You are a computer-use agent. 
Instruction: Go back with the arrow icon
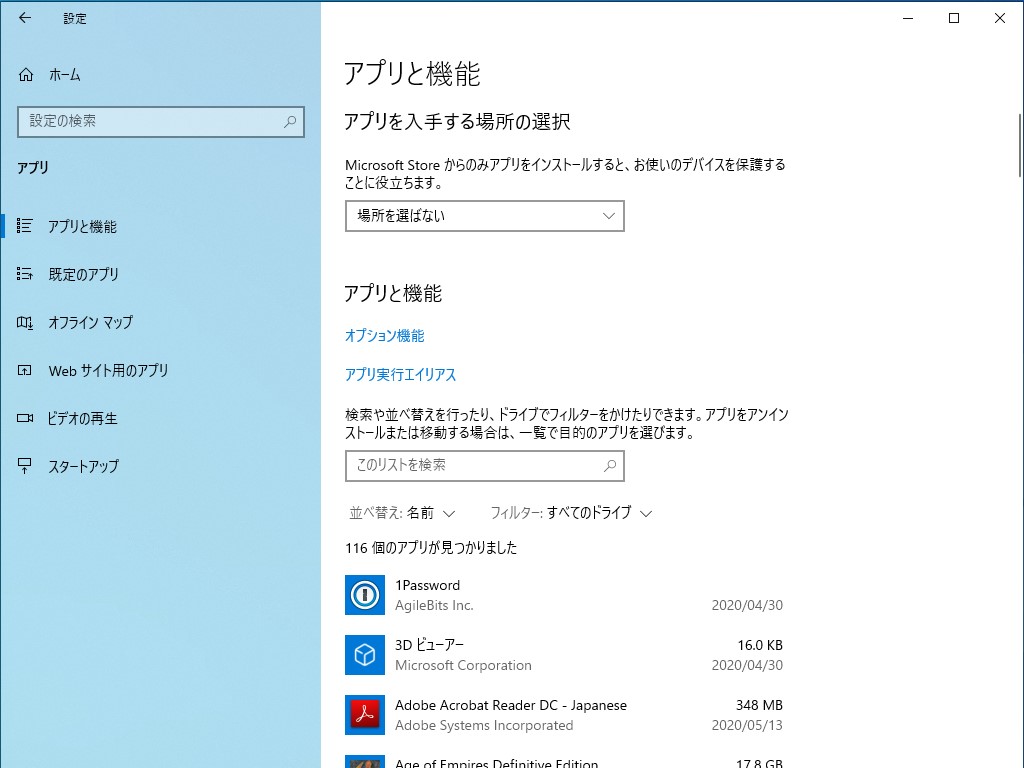[25, 18]
